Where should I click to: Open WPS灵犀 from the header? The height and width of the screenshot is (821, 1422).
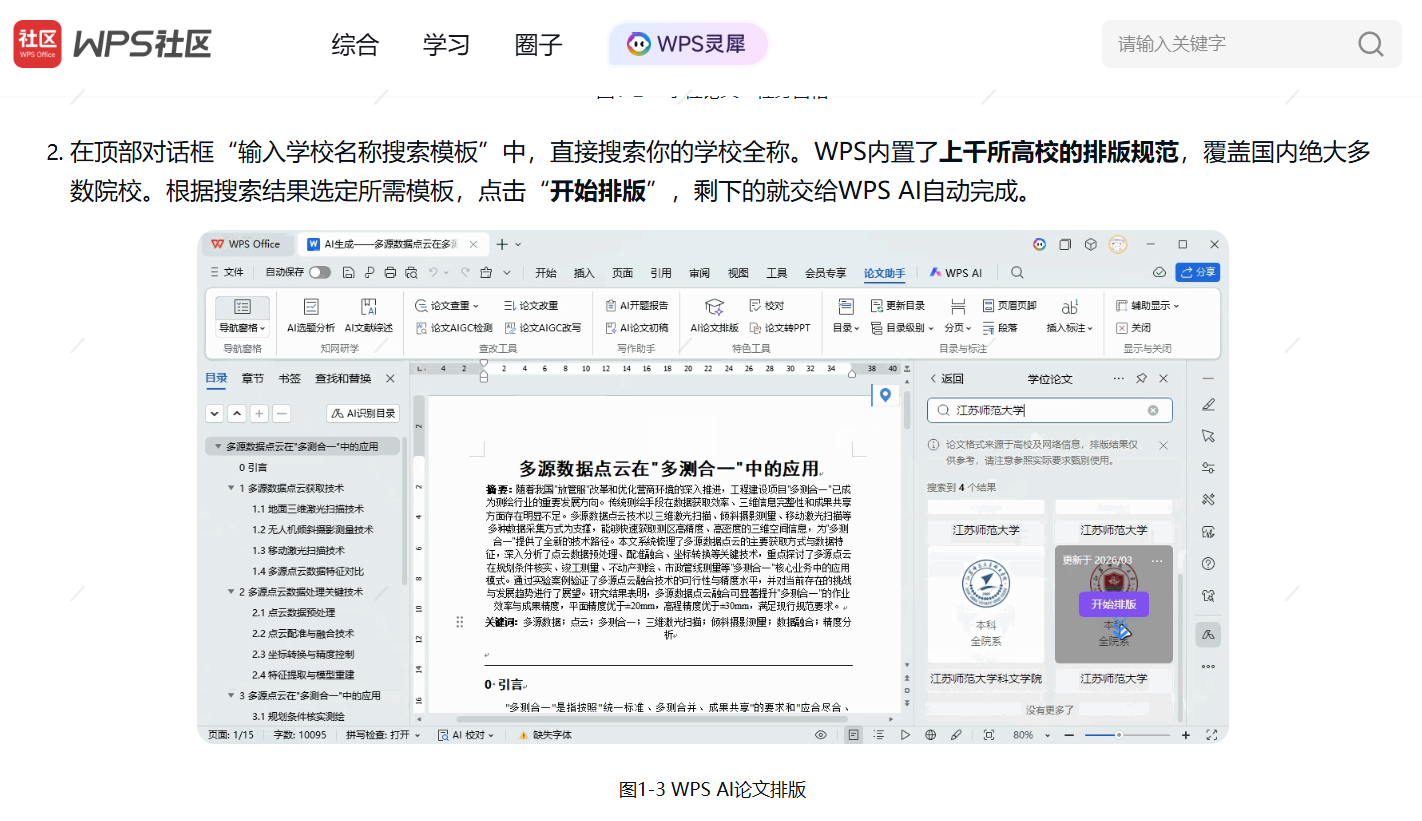[x=687, y=44]
